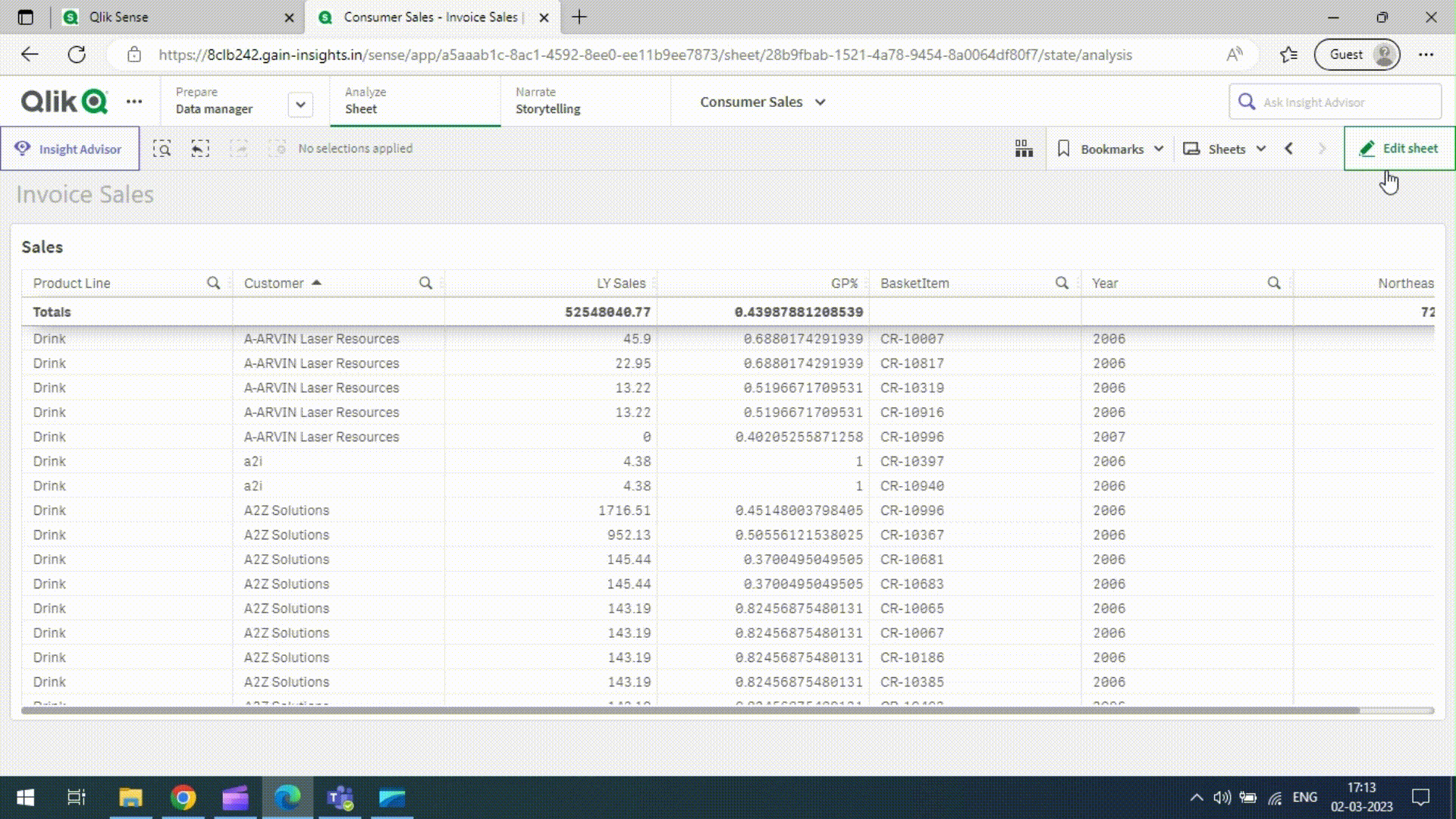The height and width of the screenshot is (819, 1456).
Task: Open Sheets dropdown
Action: pos(1225,149)
